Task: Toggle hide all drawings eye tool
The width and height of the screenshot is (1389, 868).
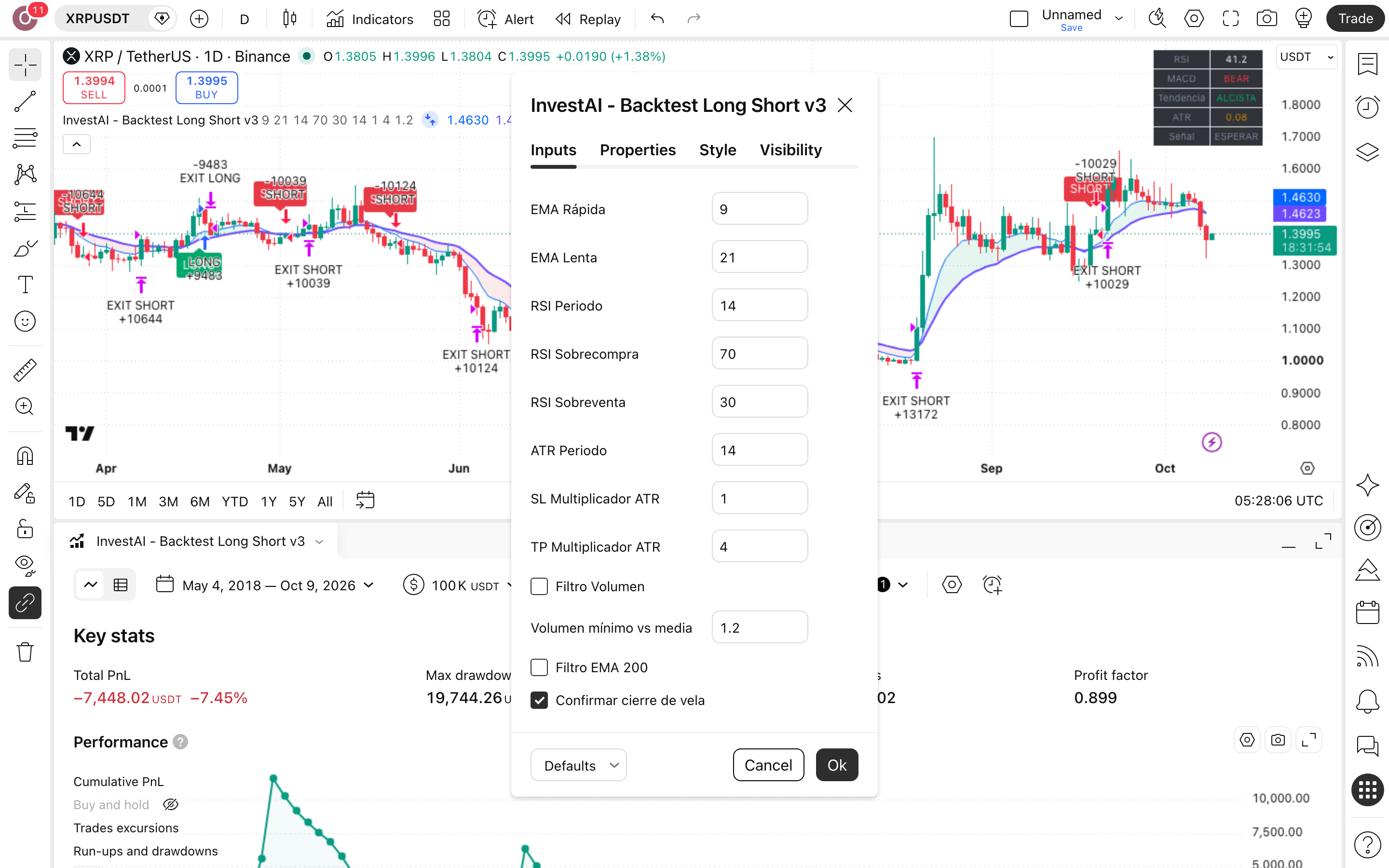Action: pyautogui.click(x=25, y=566)
